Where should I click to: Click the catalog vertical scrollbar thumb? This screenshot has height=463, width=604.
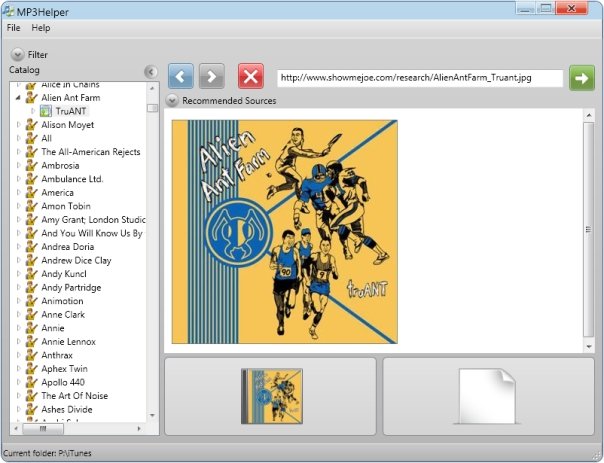153,108
